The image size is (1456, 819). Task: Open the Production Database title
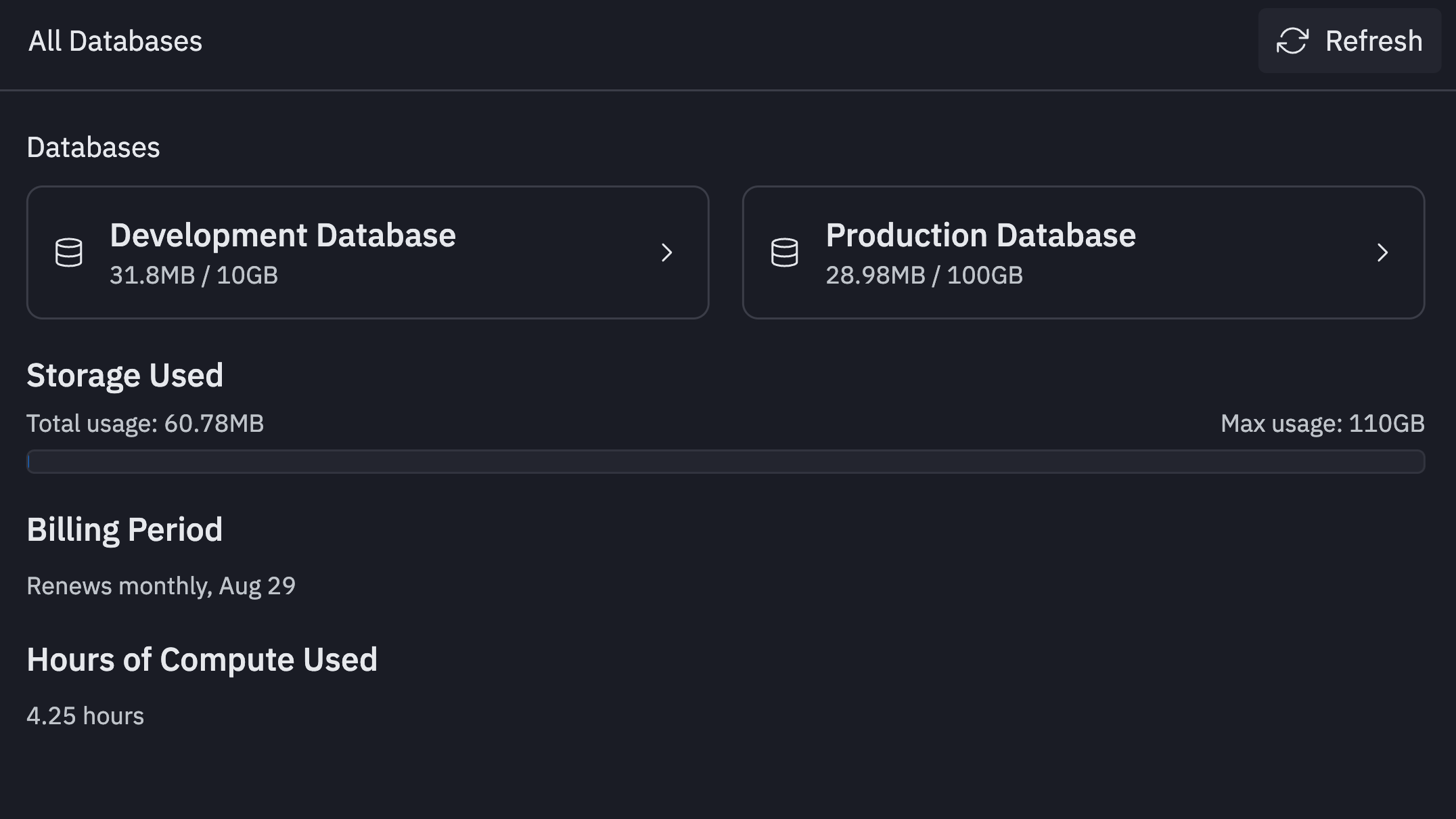click(980, 235)
